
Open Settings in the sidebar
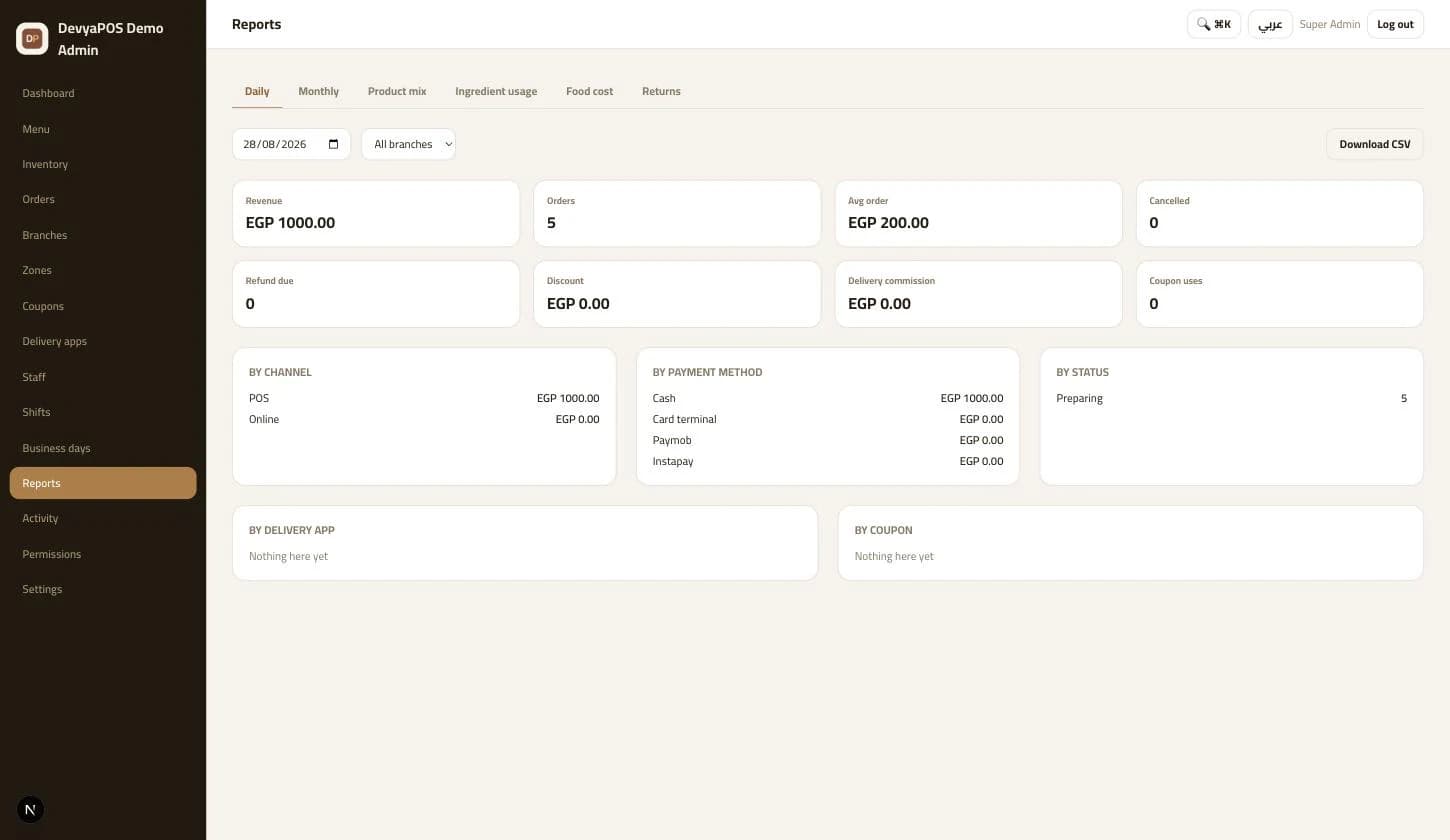[x=103, y=589]
